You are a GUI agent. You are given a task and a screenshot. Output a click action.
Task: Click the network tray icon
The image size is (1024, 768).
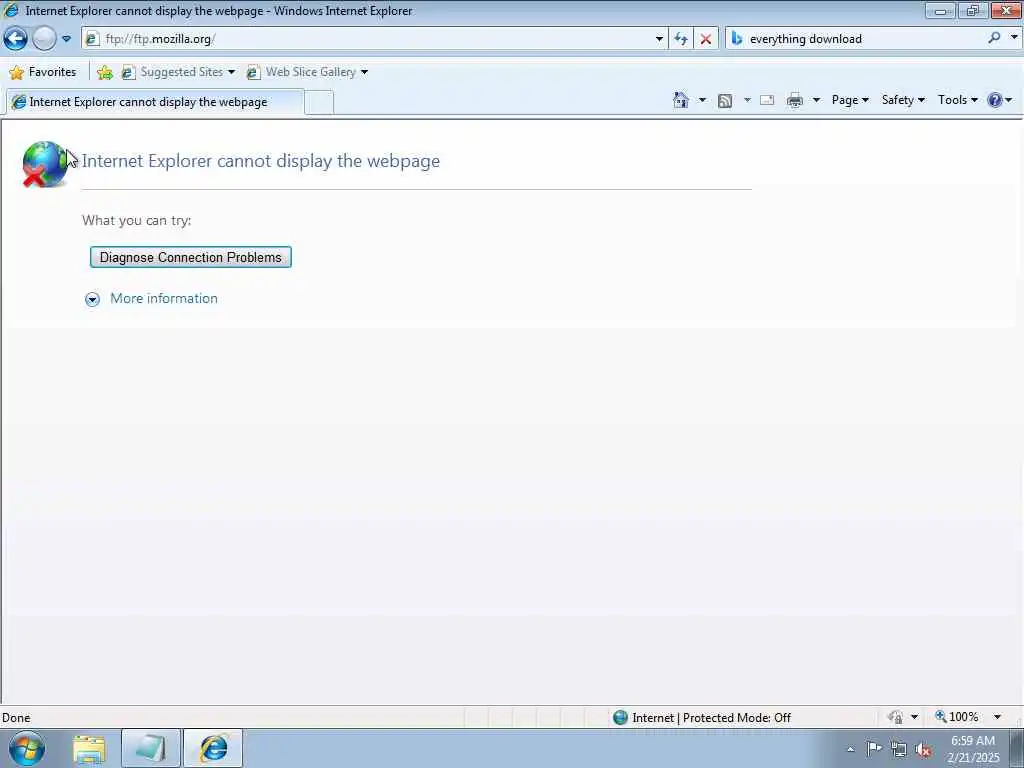pos(899,750)
